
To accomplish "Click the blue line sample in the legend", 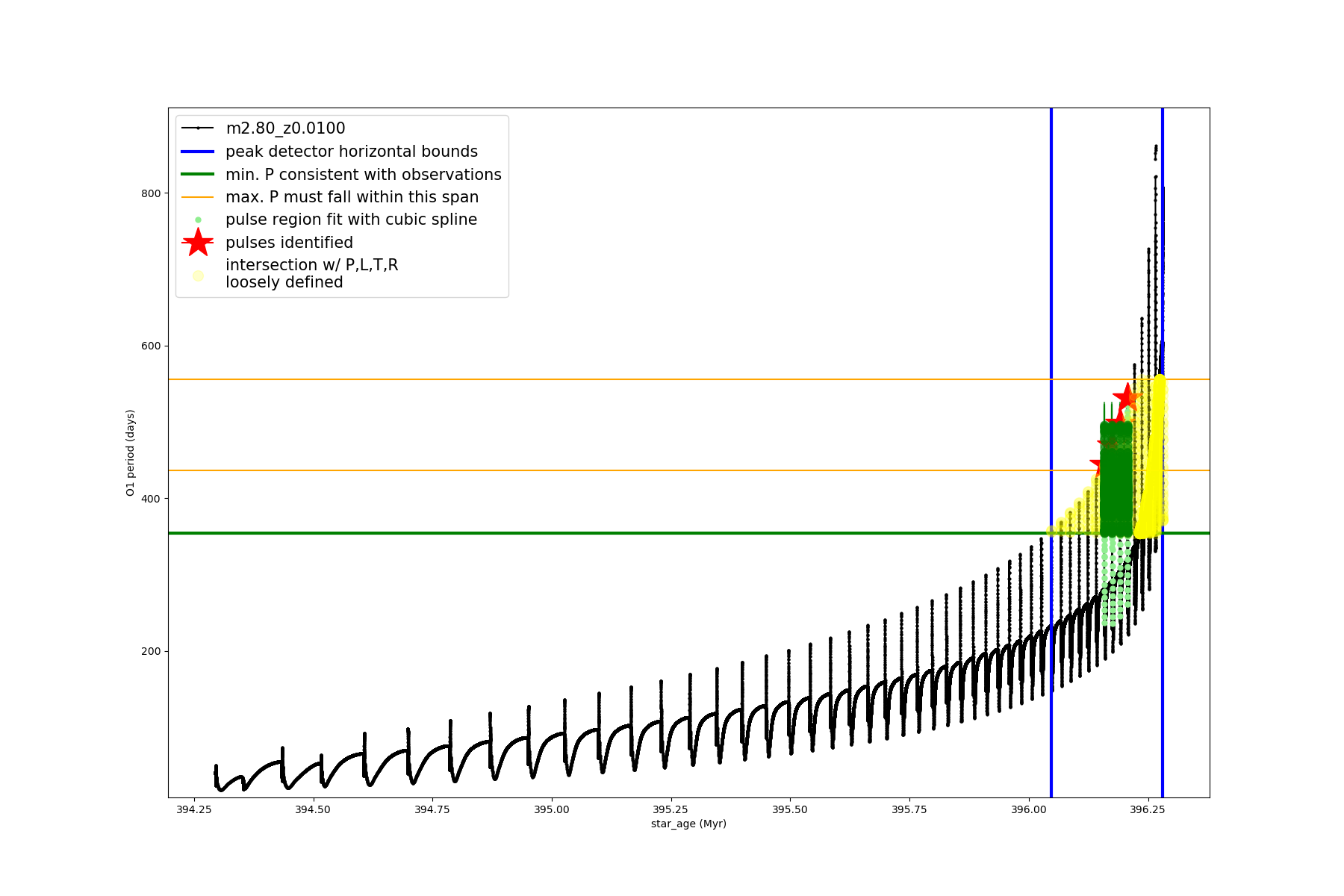I will click(x=198, y=152).
